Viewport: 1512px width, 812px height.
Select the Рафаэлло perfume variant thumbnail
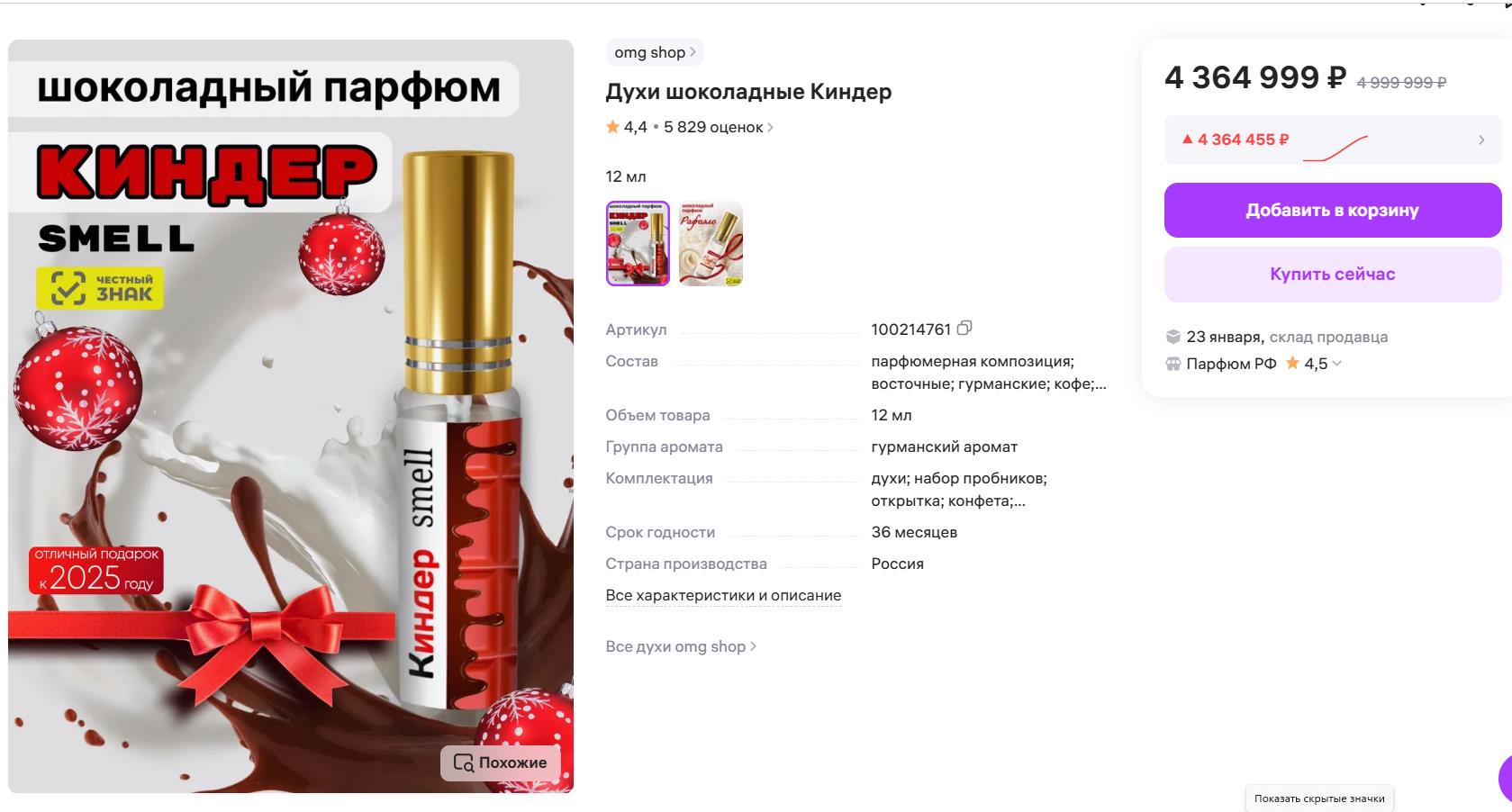[x=711, y=243]
